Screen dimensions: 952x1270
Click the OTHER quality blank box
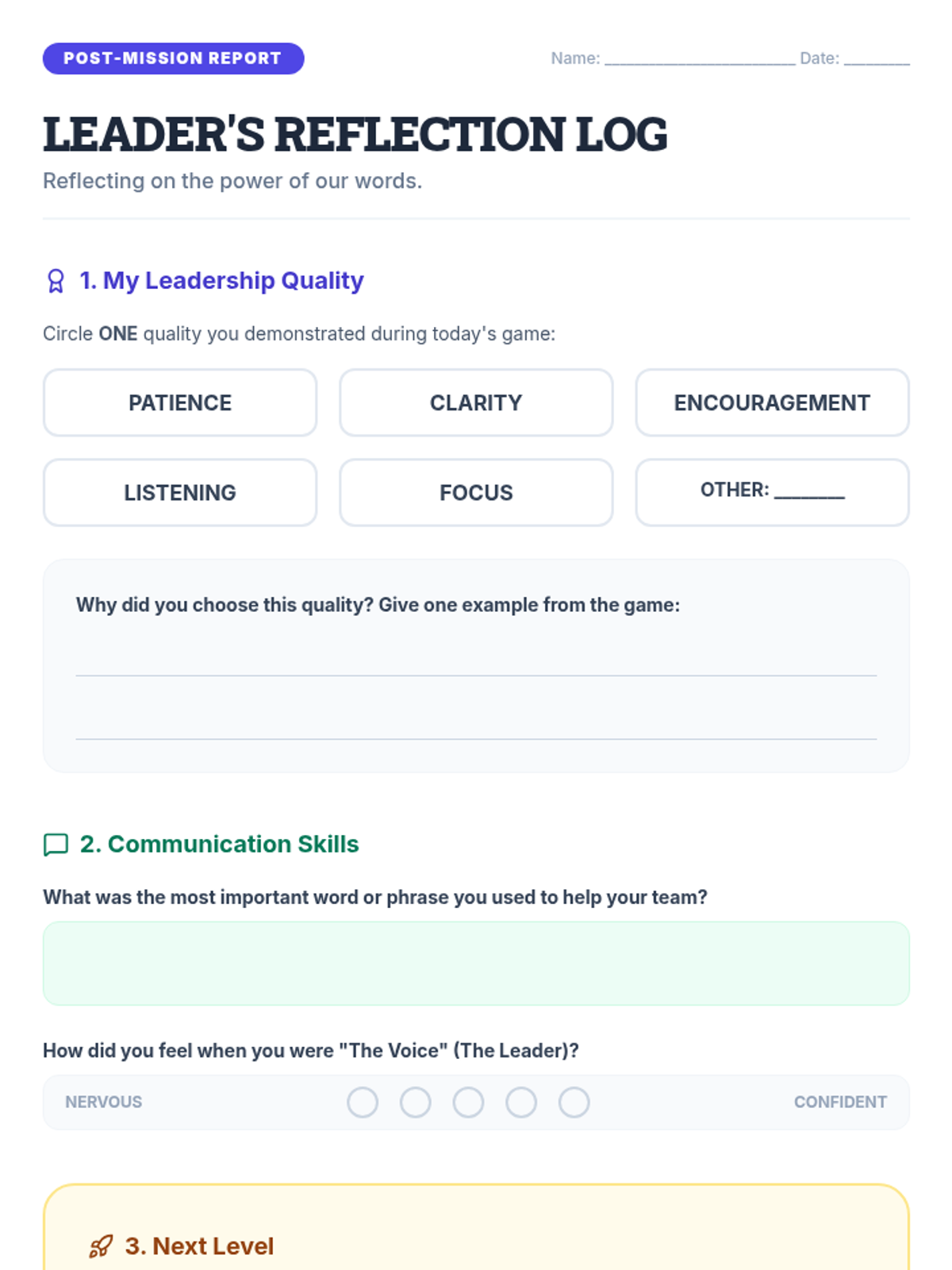[x=772, y=492]
